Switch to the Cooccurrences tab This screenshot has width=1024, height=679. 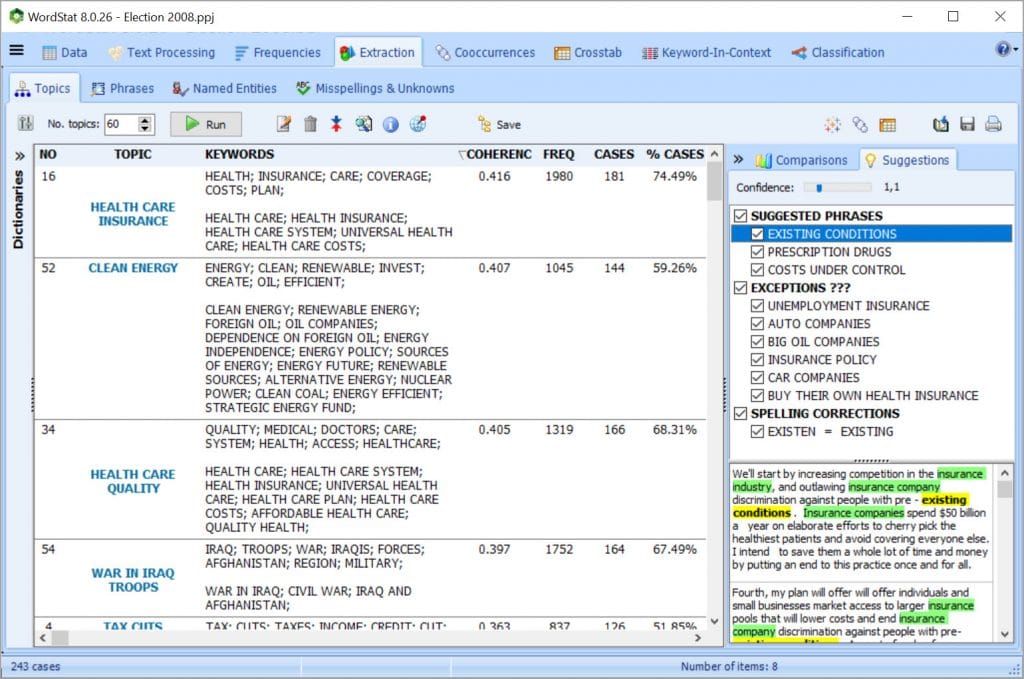(484, 52)
